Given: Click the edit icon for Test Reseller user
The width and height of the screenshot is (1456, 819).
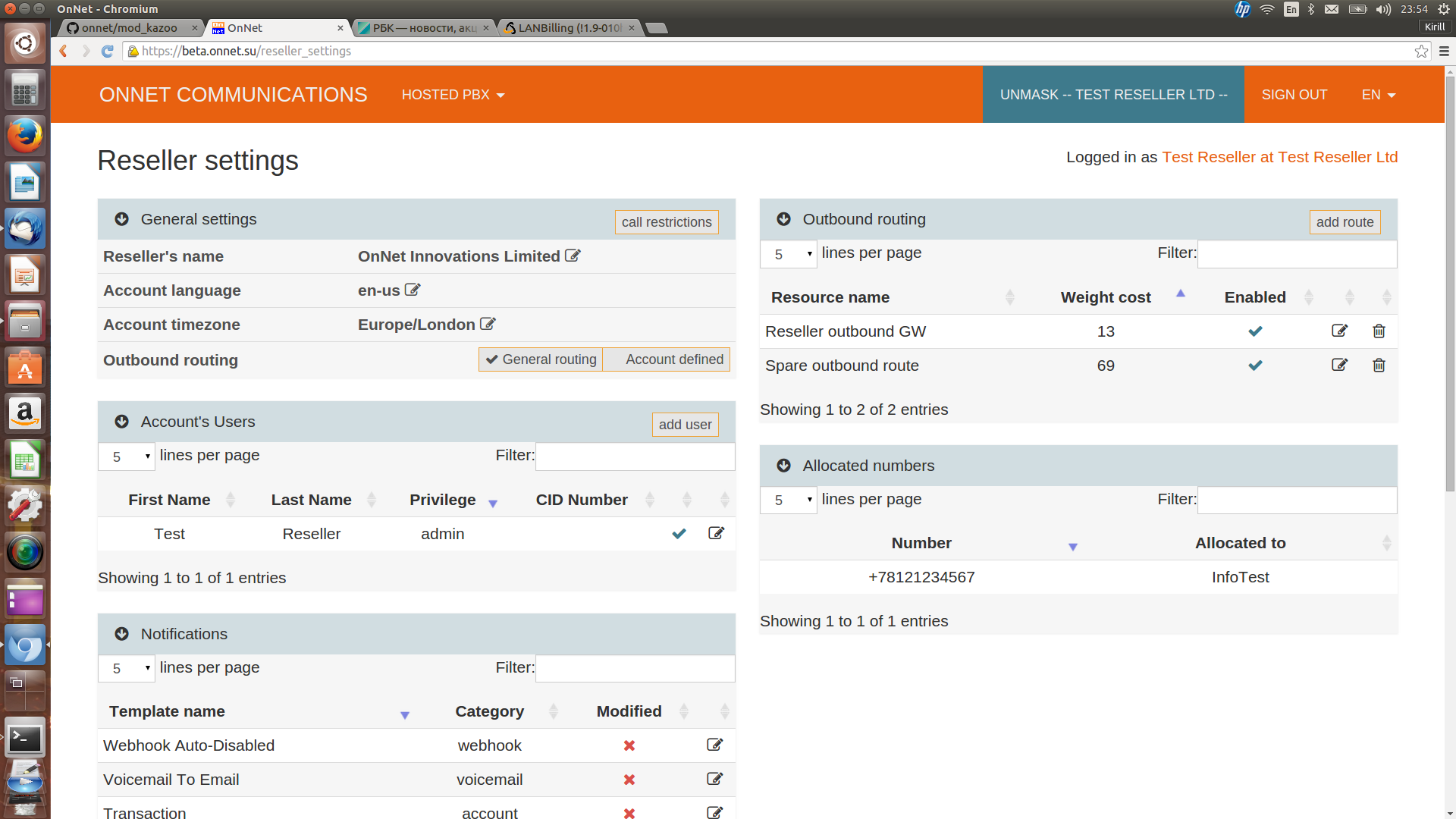Looking at the screenshot, I should coord(716,533).
